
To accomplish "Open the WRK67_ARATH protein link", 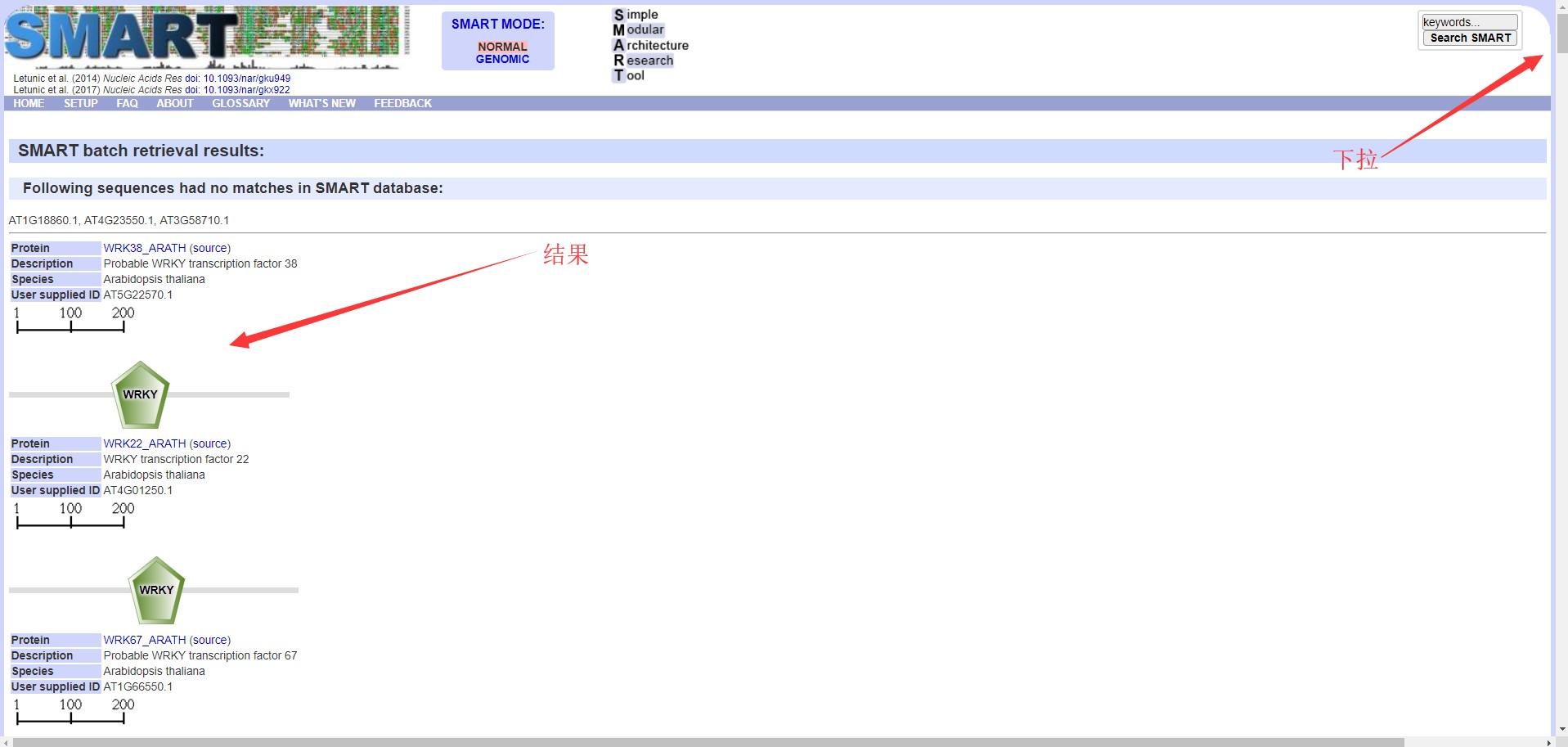I will tap(145, 640).
